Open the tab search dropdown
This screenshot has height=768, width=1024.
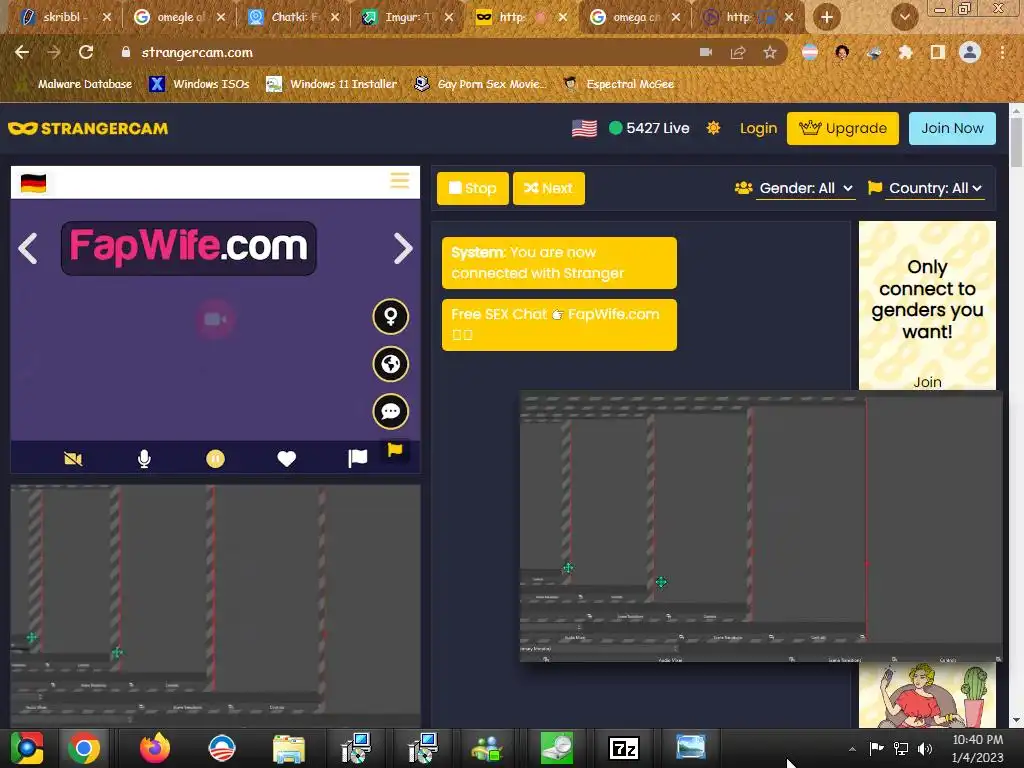pos(904,17)
